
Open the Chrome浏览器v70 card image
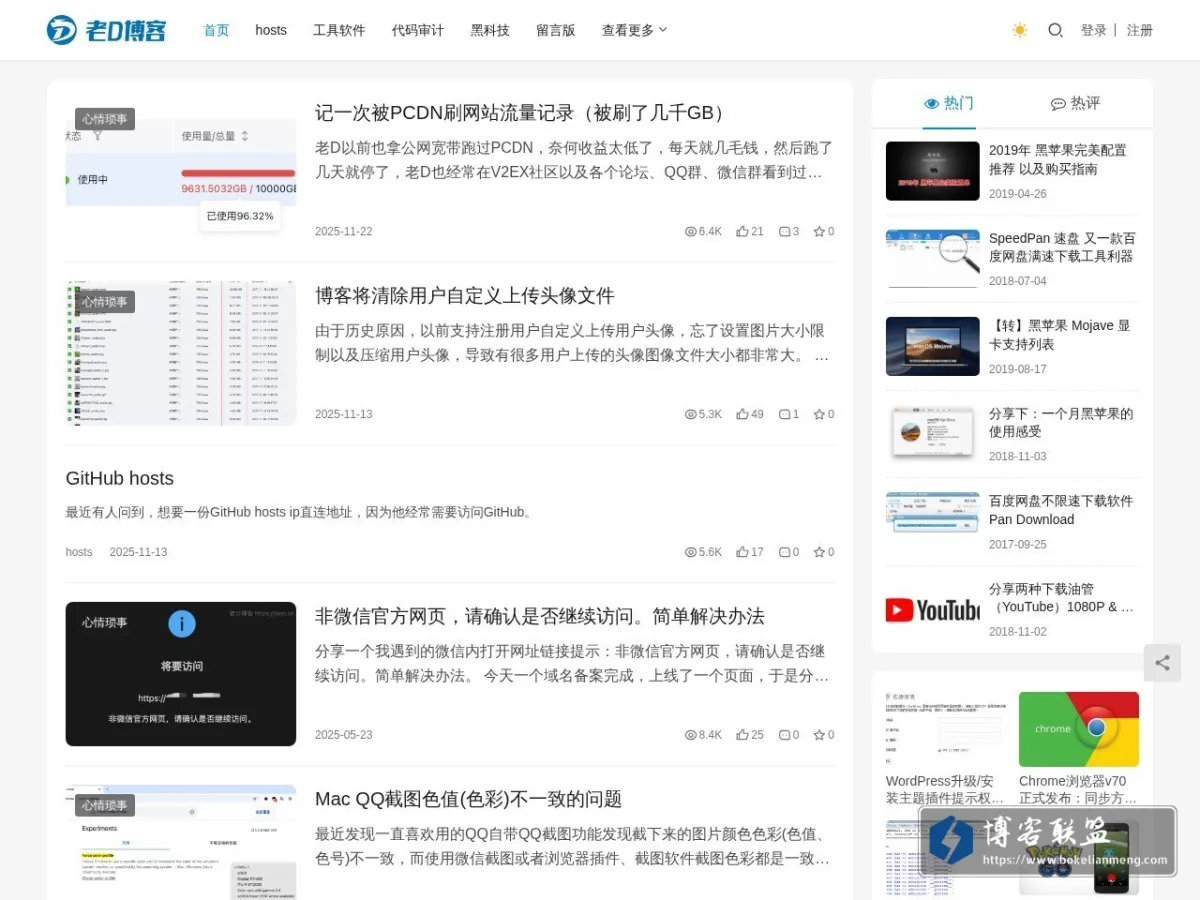1079,729
